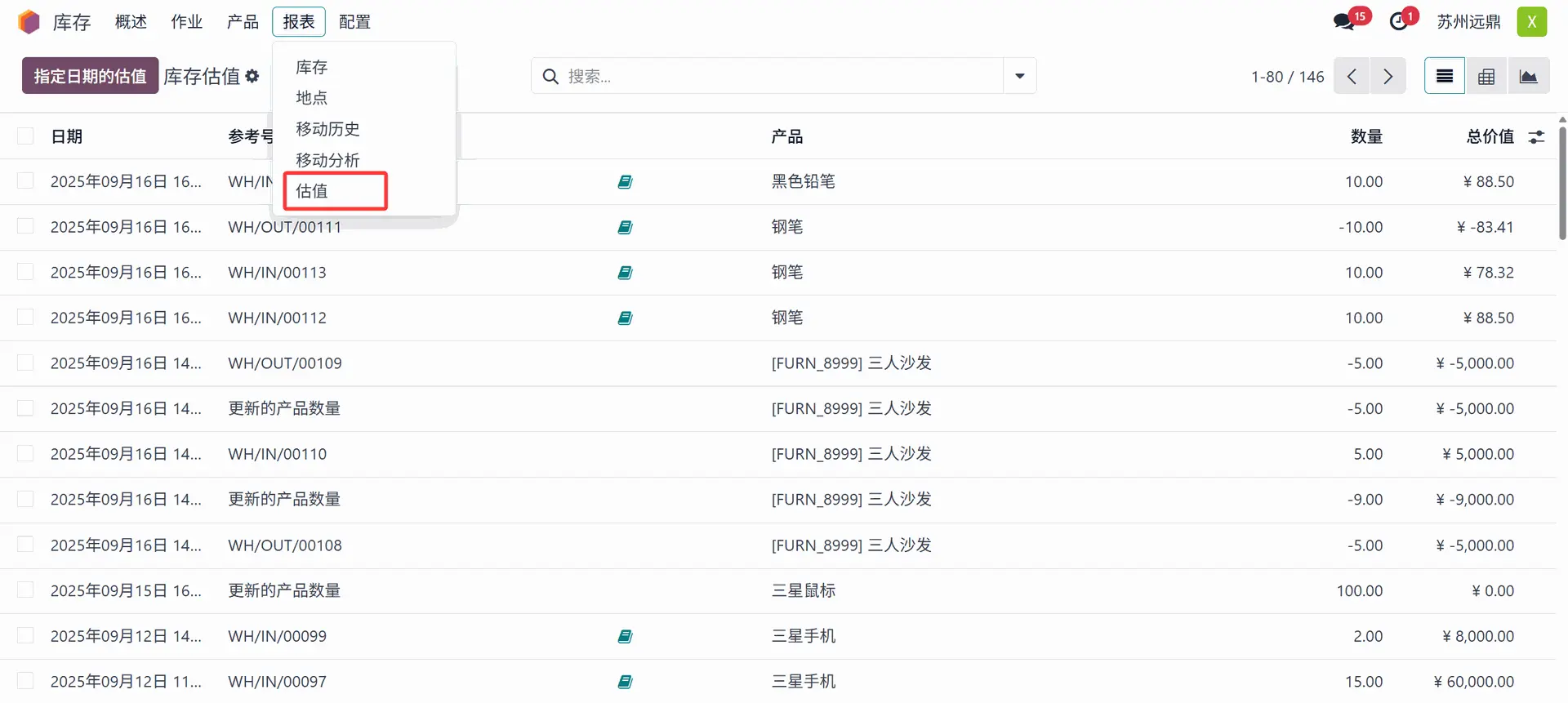Switch to list view

point(1444,76)
